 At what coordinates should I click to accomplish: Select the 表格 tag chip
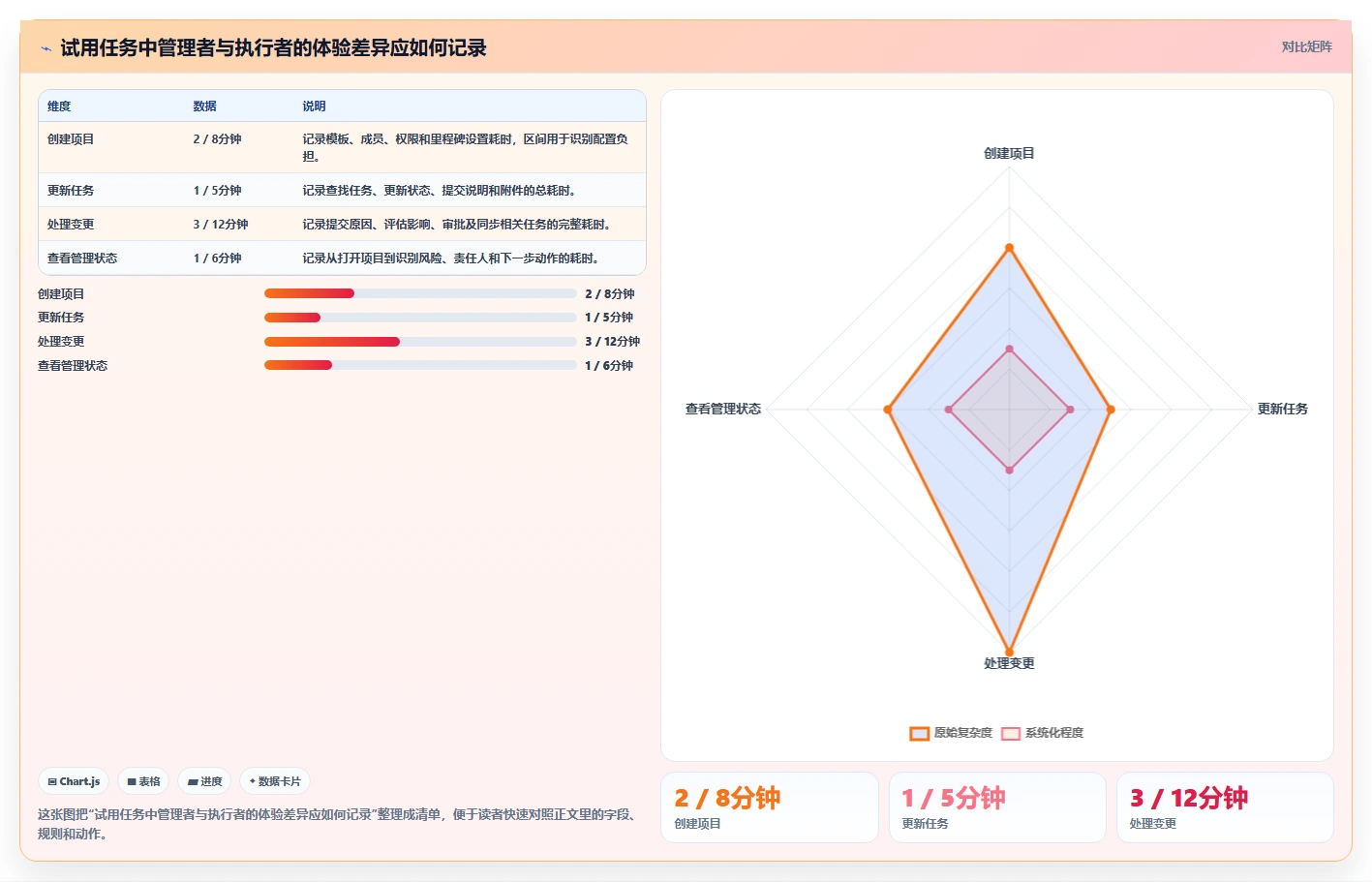[143, 781]
